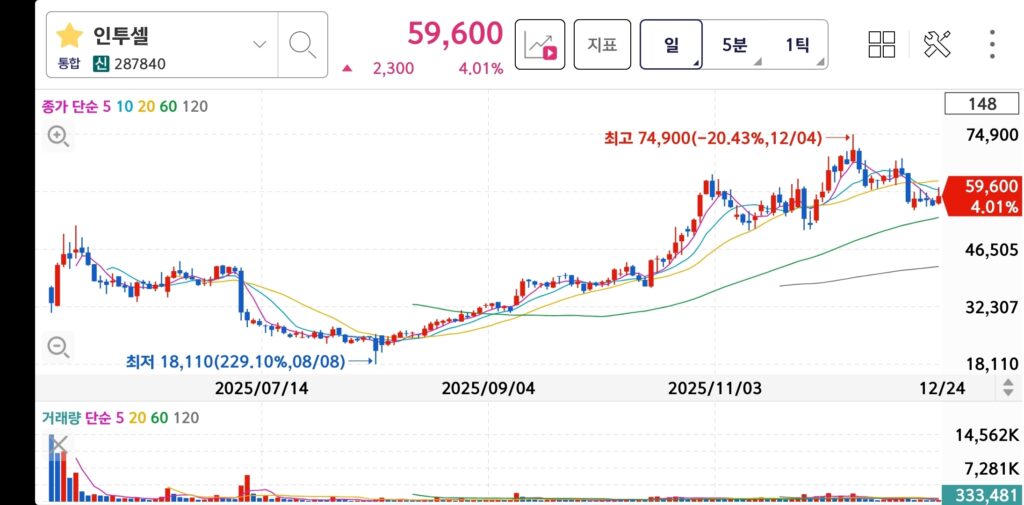Image resolution: width=1024 pixels, height=505 pixels.
Task: Close the volume panel with X
Action: [x=58, y=444]
